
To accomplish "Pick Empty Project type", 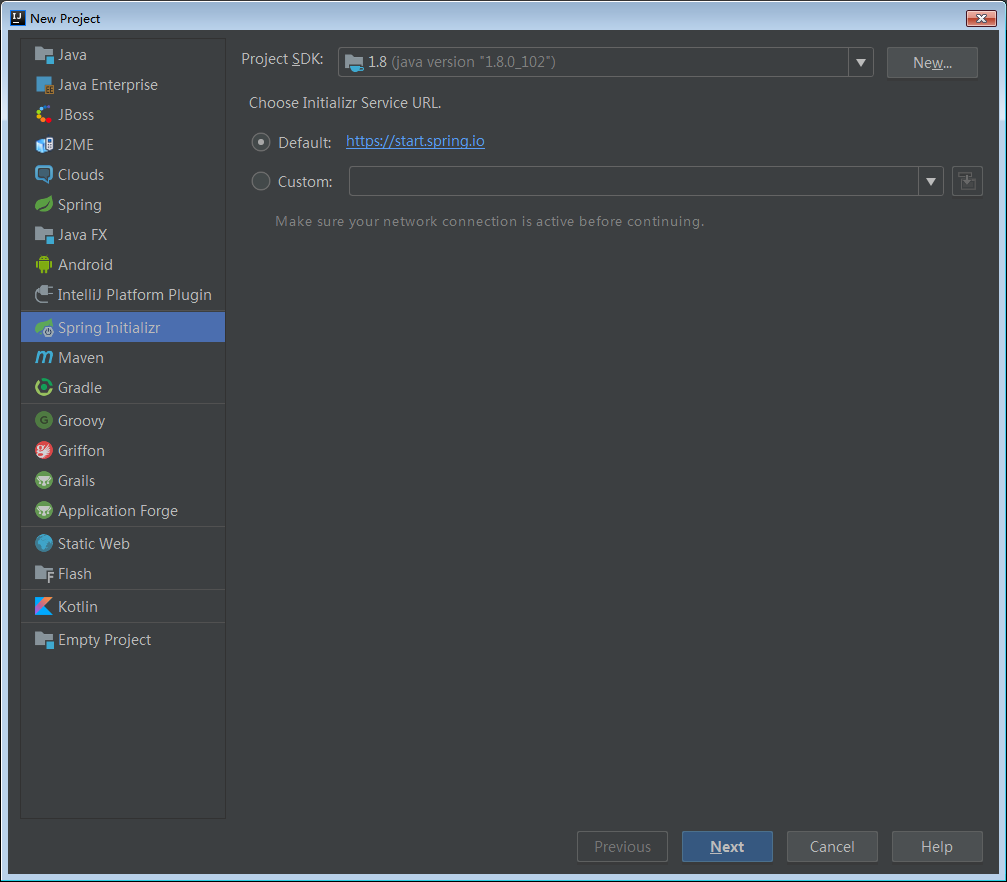I will (123, 640).
